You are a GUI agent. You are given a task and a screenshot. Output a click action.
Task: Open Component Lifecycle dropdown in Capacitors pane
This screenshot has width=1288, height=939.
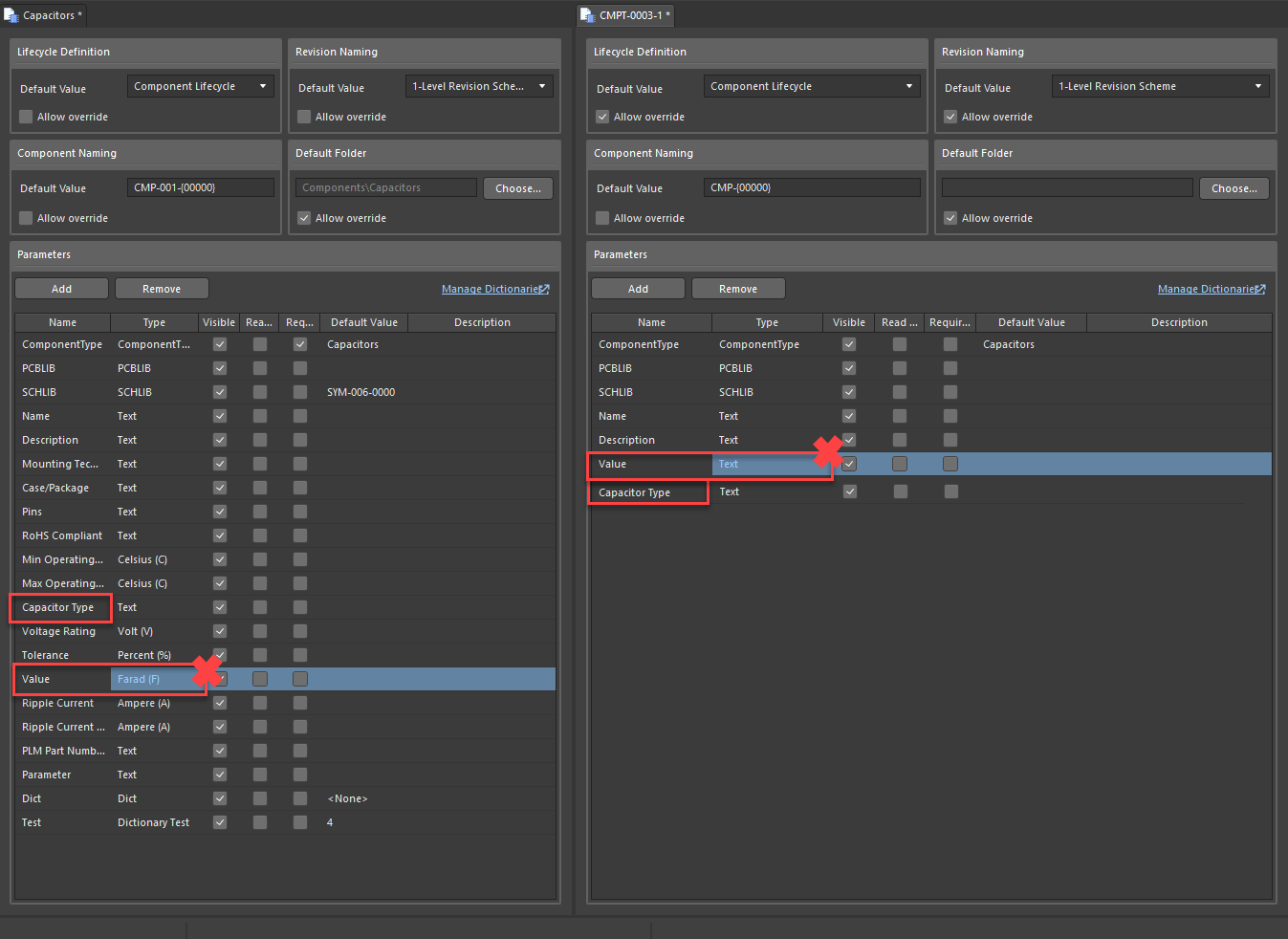[x=201, y=86]
